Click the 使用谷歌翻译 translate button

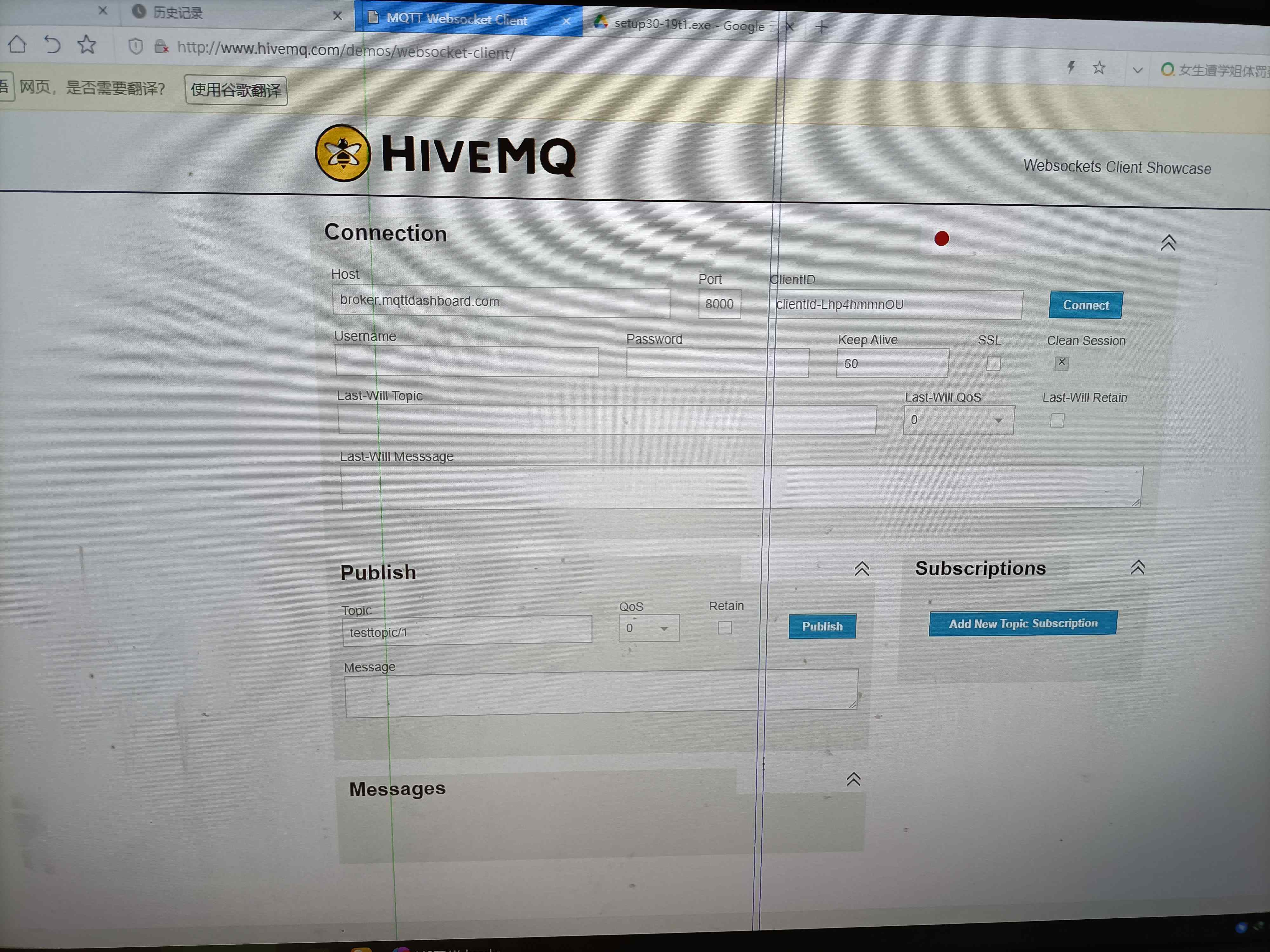236,90
